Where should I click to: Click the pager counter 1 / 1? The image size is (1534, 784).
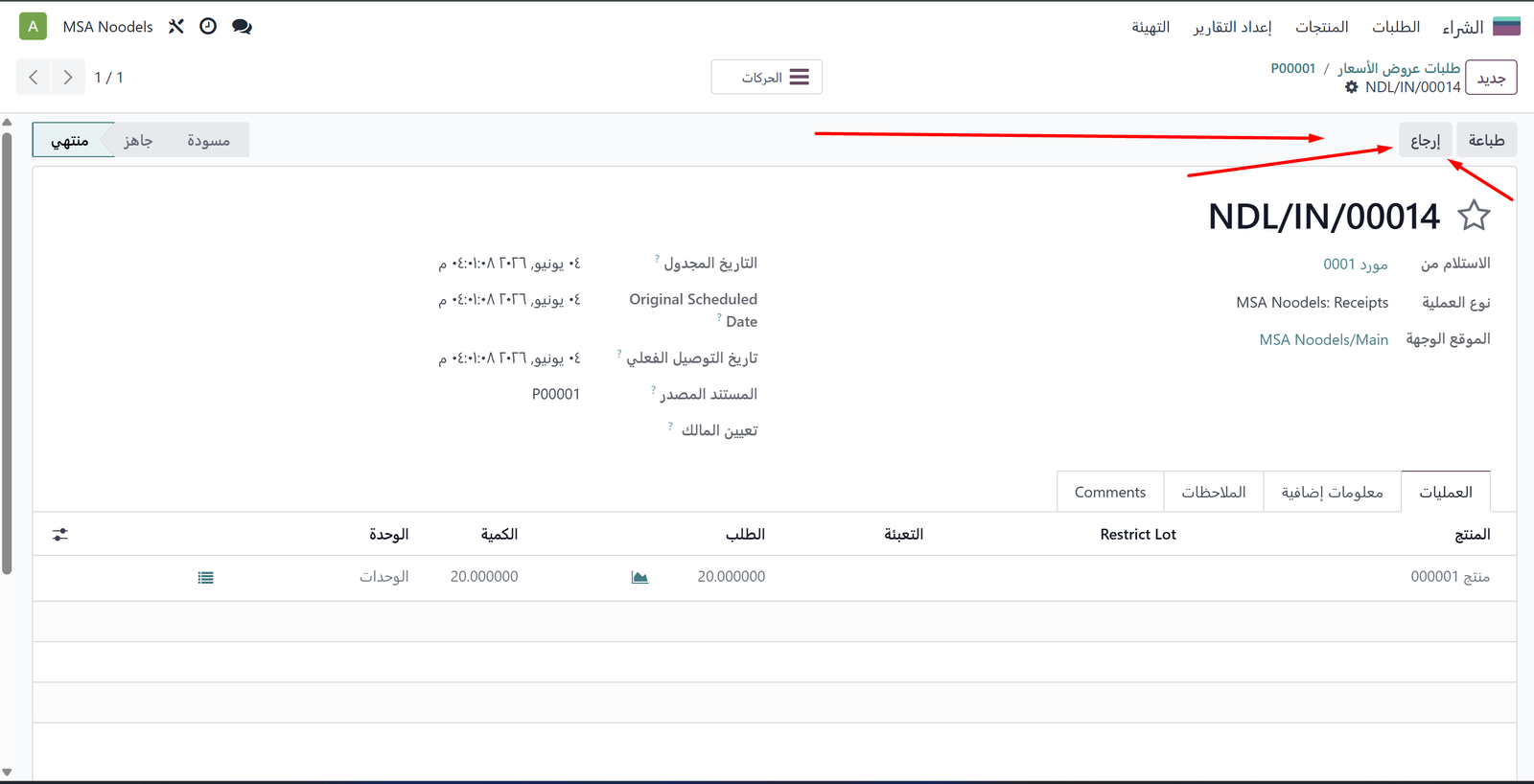click(108, 78)
